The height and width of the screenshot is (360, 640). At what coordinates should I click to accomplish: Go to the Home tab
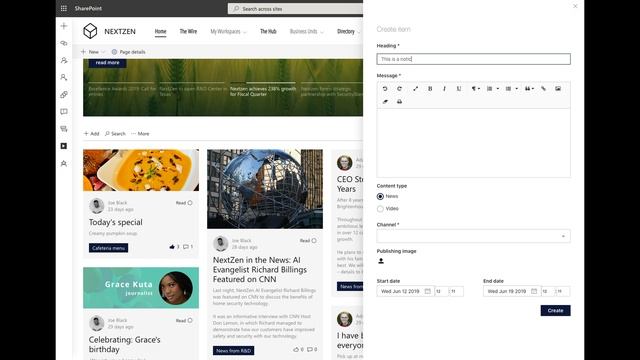coord(160,31)
